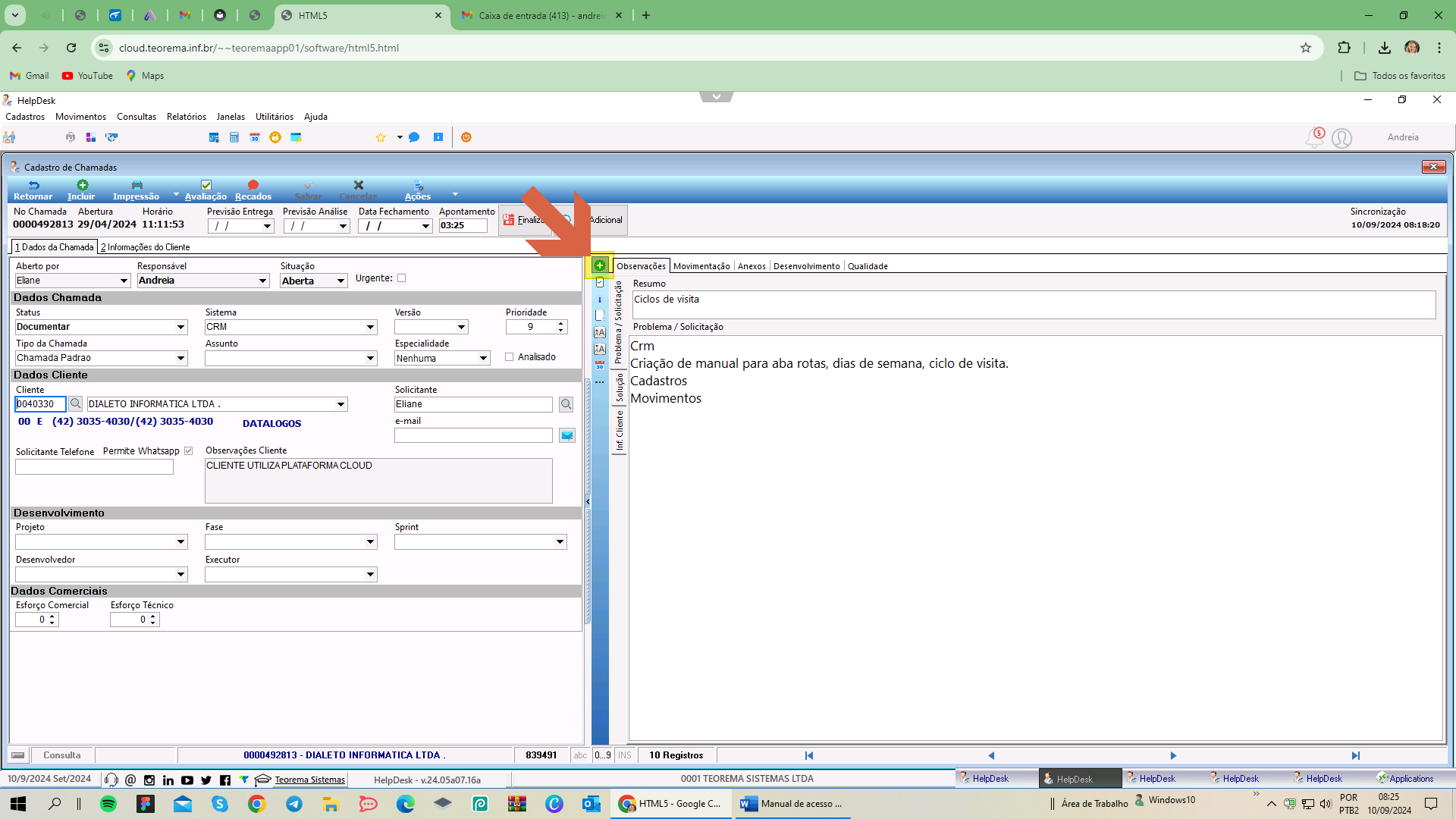Switch to the Movimentação tab
The image size is (1456, 819).
click(x=701, y=266)
